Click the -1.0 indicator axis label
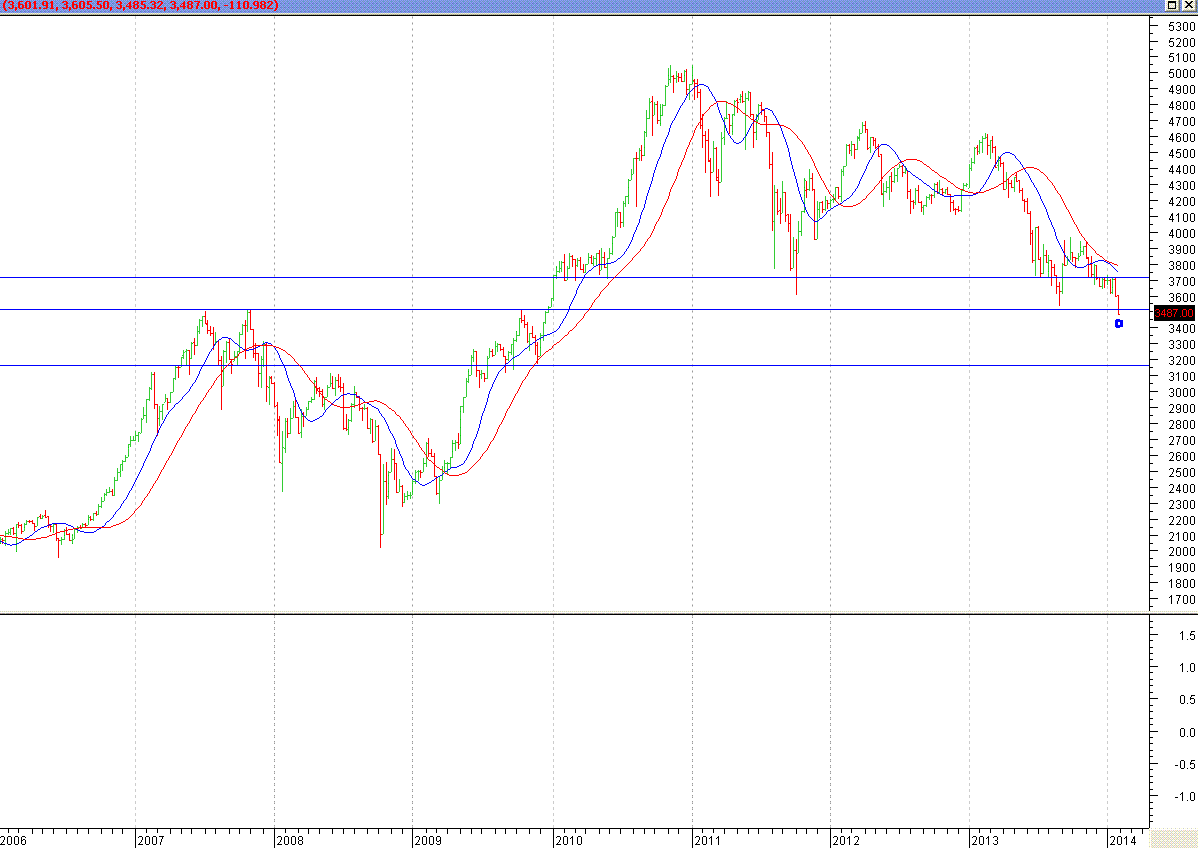 pyautogui.click(x=1185, y=796)
